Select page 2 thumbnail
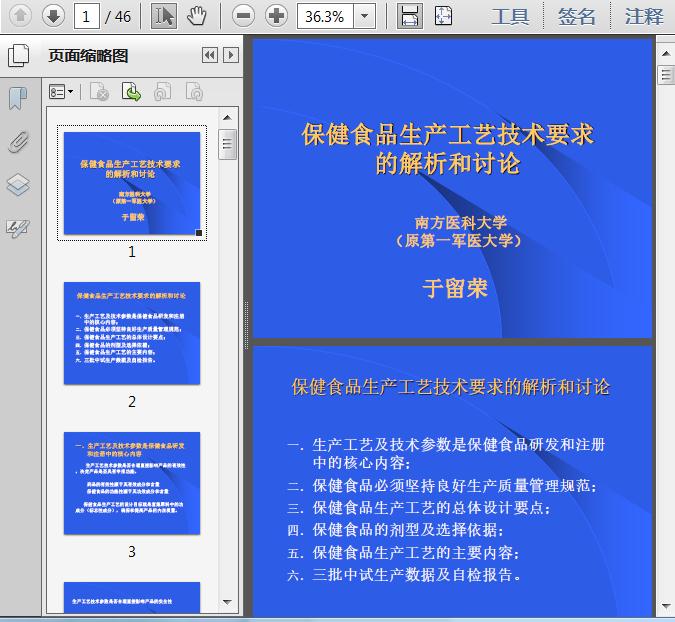675x622 pixels. 132,333
